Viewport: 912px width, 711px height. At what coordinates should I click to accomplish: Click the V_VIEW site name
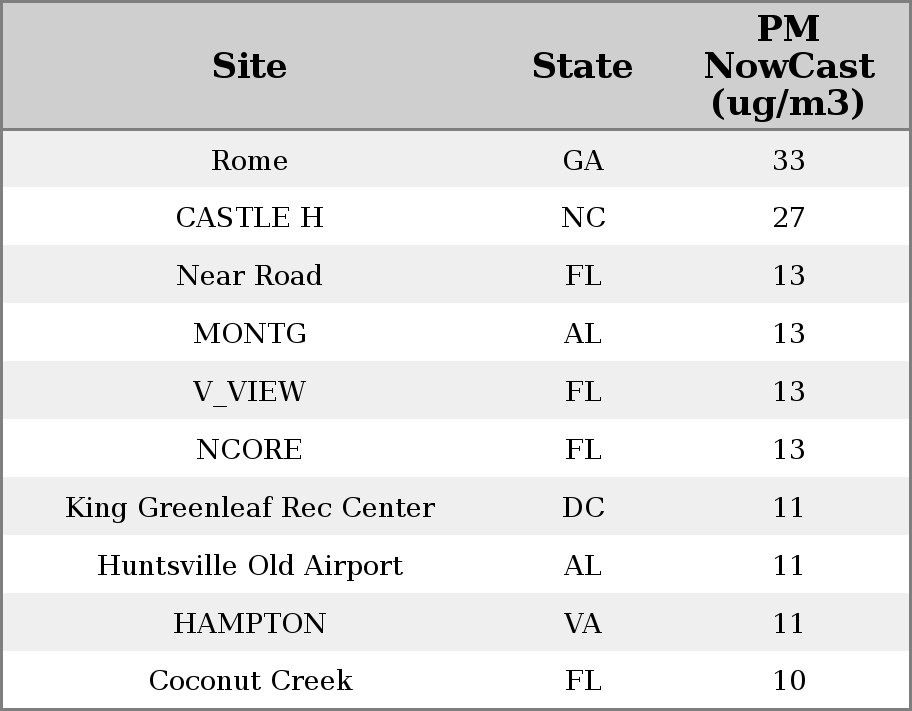point(249,391)
